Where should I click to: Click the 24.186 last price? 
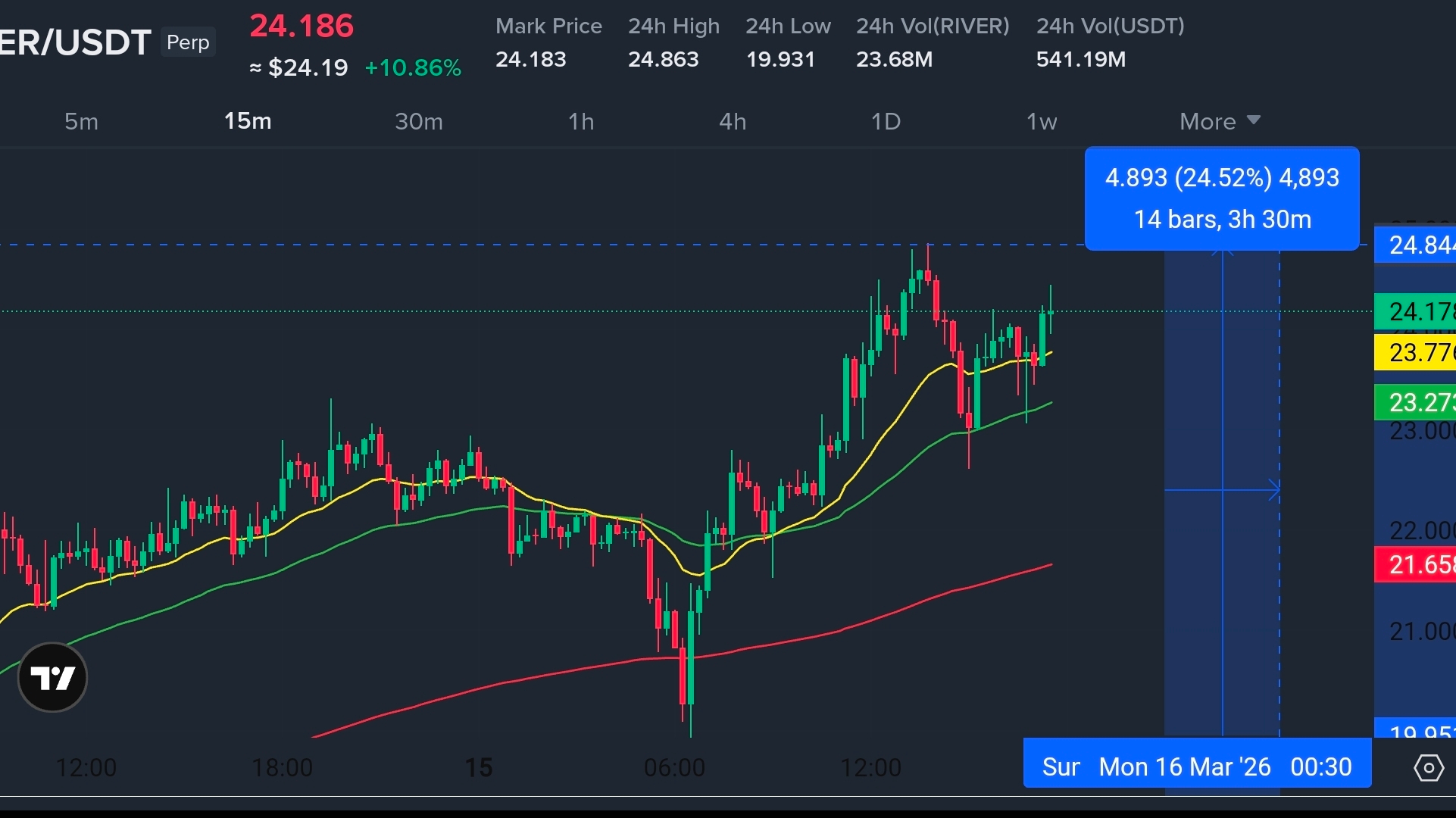coord(302,27)
